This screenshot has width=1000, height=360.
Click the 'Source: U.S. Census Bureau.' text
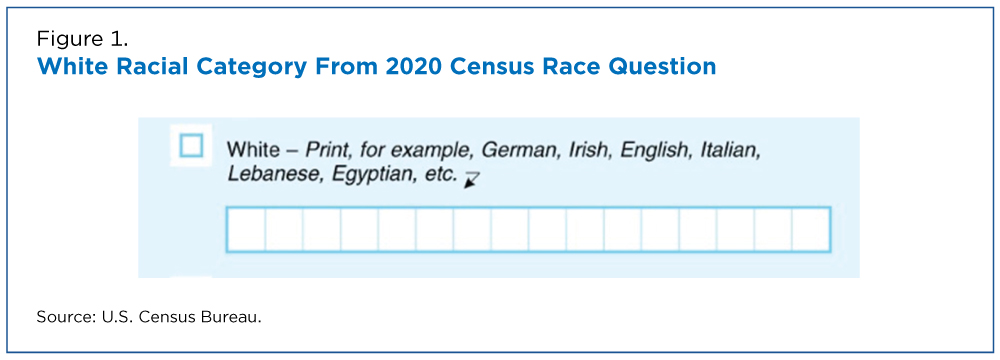click(149, 317)
